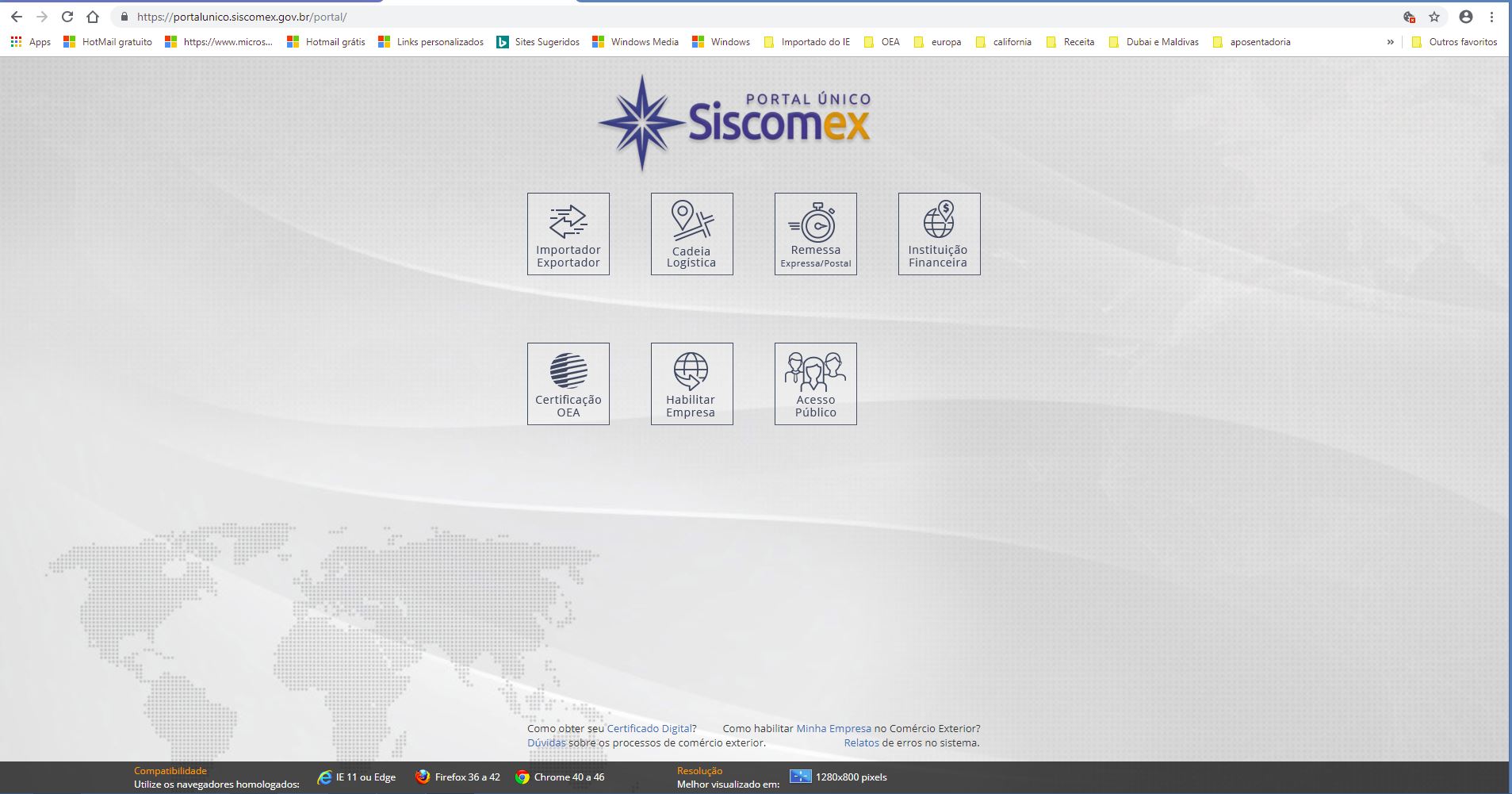Open the Acesso Público tile
The image size is (1512, 794).
coord(815,384)
